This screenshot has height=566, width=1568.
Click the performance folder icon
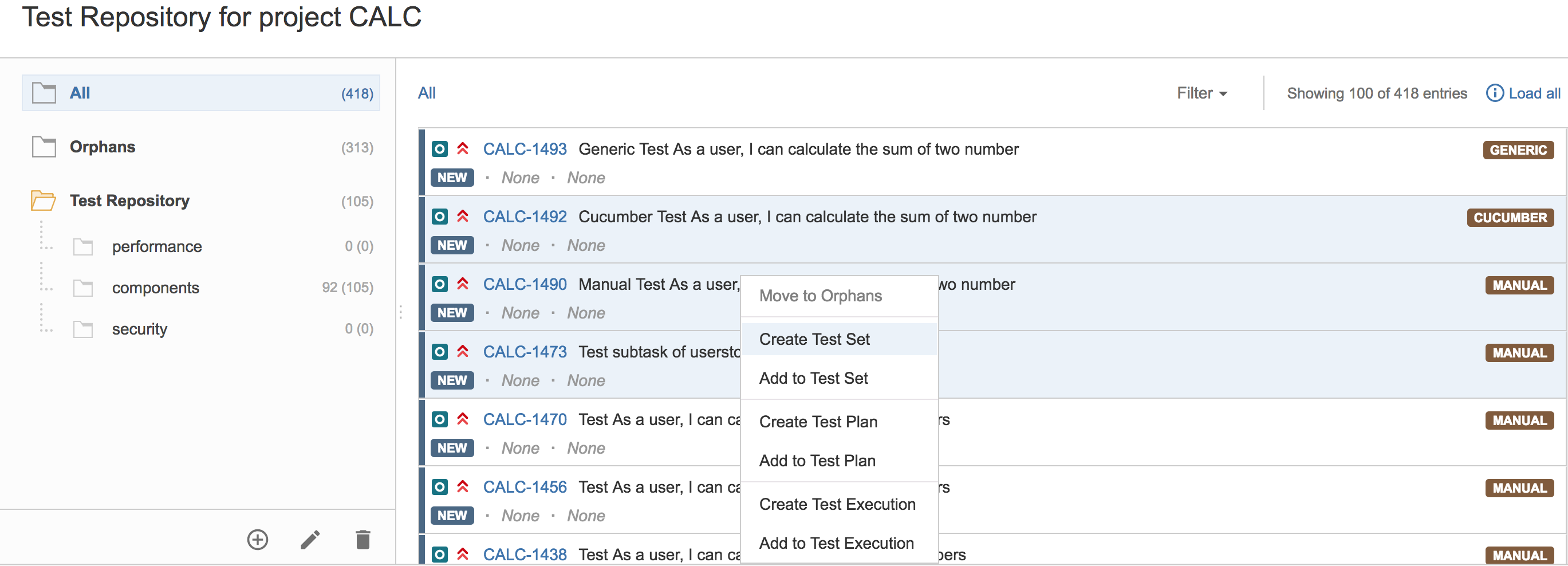point(83,246)
